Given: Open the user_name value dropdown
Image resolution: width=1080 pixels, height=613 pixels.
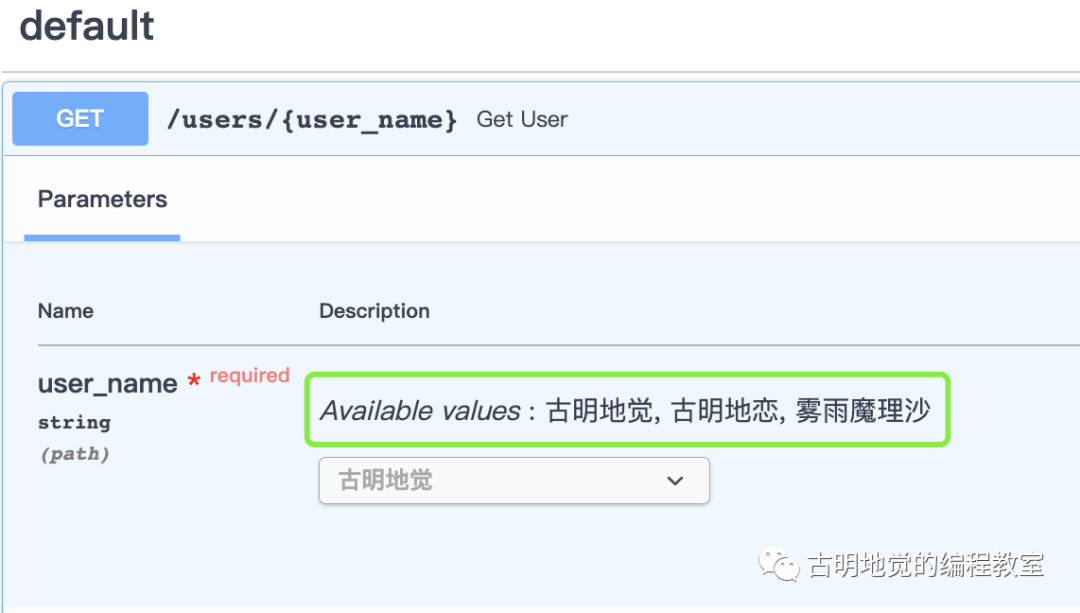Looking at the screenshot, I should [x=514, y=480].
